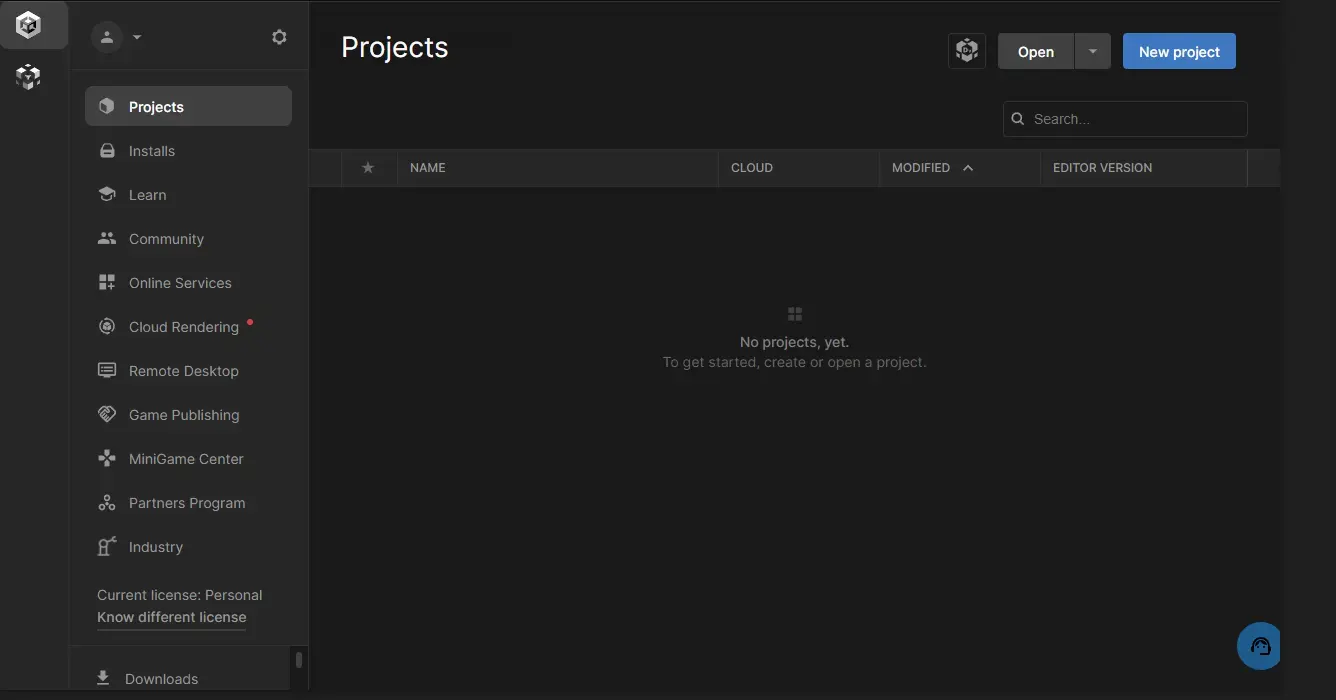Click Current license: Personal text

pyautogui.click(x=180, y=595)
